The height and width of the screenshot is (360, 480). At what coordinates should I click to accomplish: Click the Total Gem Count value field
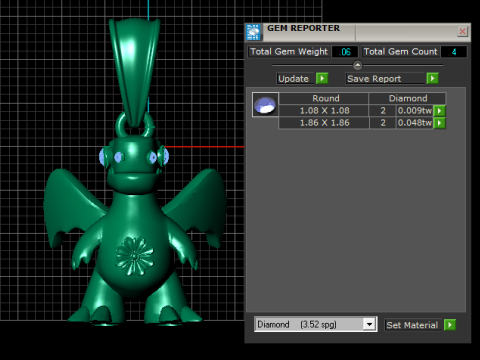(454, 52)
